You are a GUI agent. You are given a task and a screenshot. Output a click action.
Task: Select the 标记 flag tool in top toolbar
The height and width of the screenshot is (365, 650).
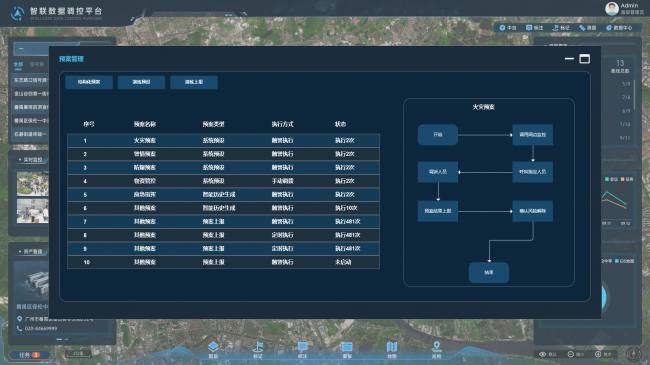(x=561, y=28)
